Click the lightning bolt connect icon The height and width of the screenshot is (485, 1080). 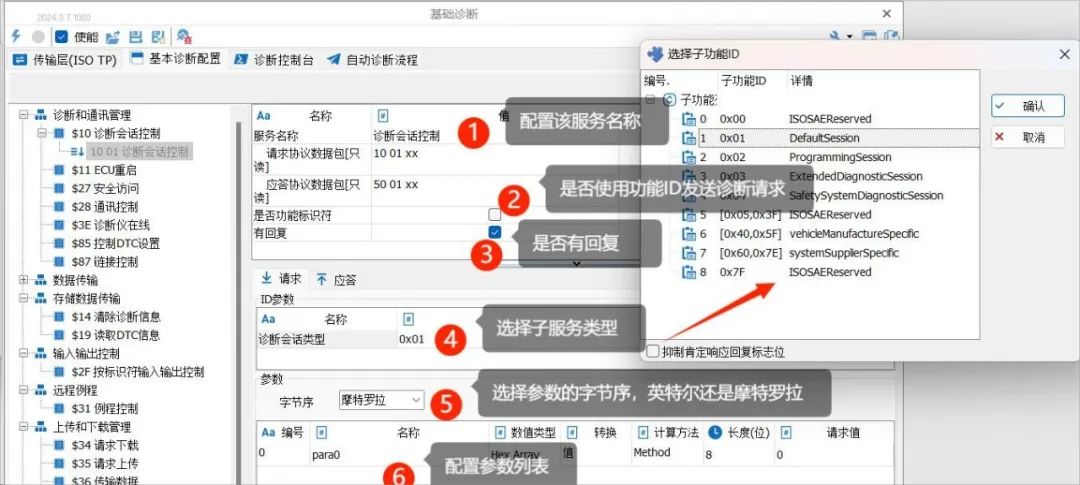point(16,36)
